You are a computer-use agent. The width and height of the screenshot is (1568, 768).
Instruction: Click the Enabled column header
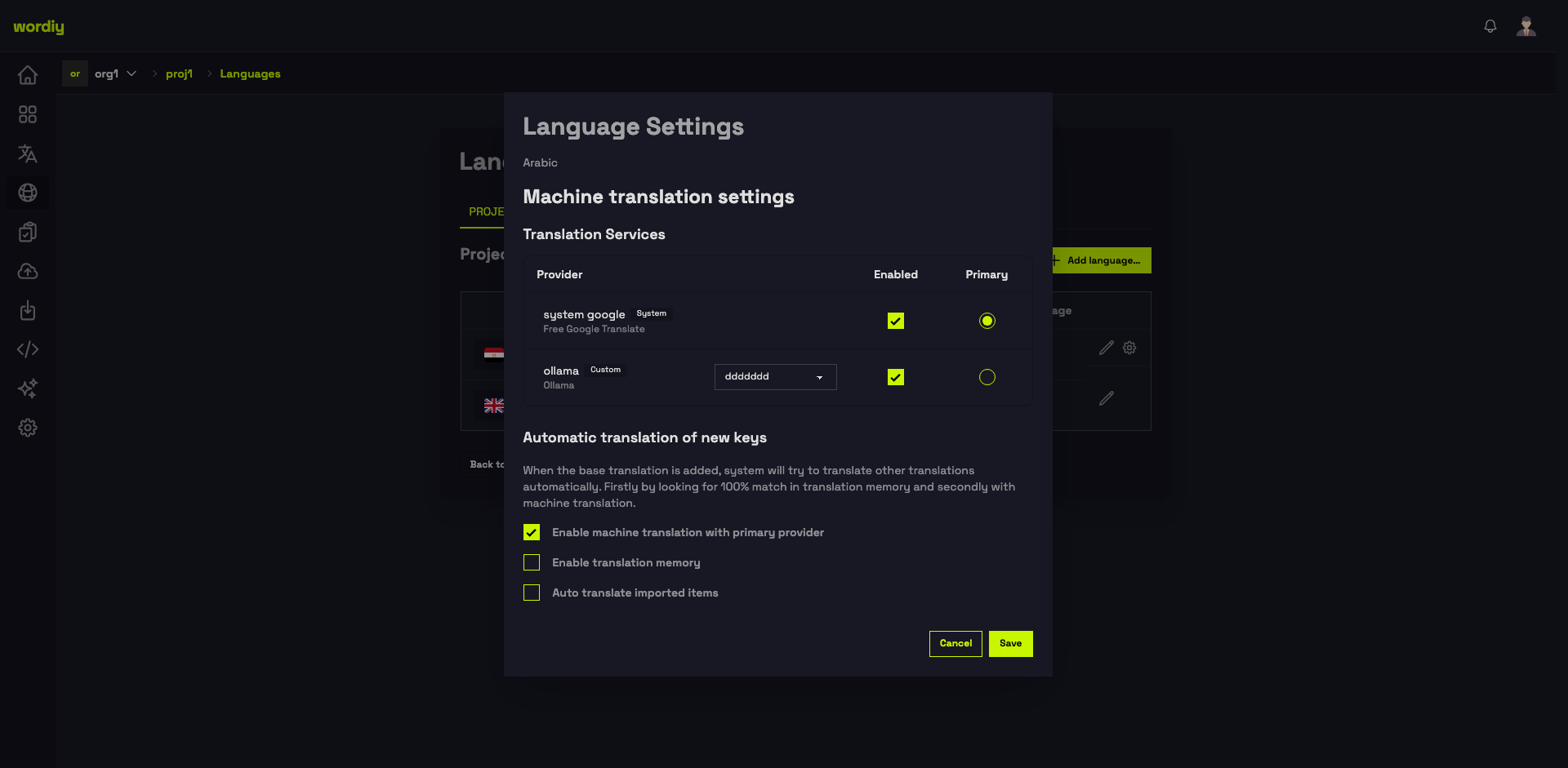point(896,274)
